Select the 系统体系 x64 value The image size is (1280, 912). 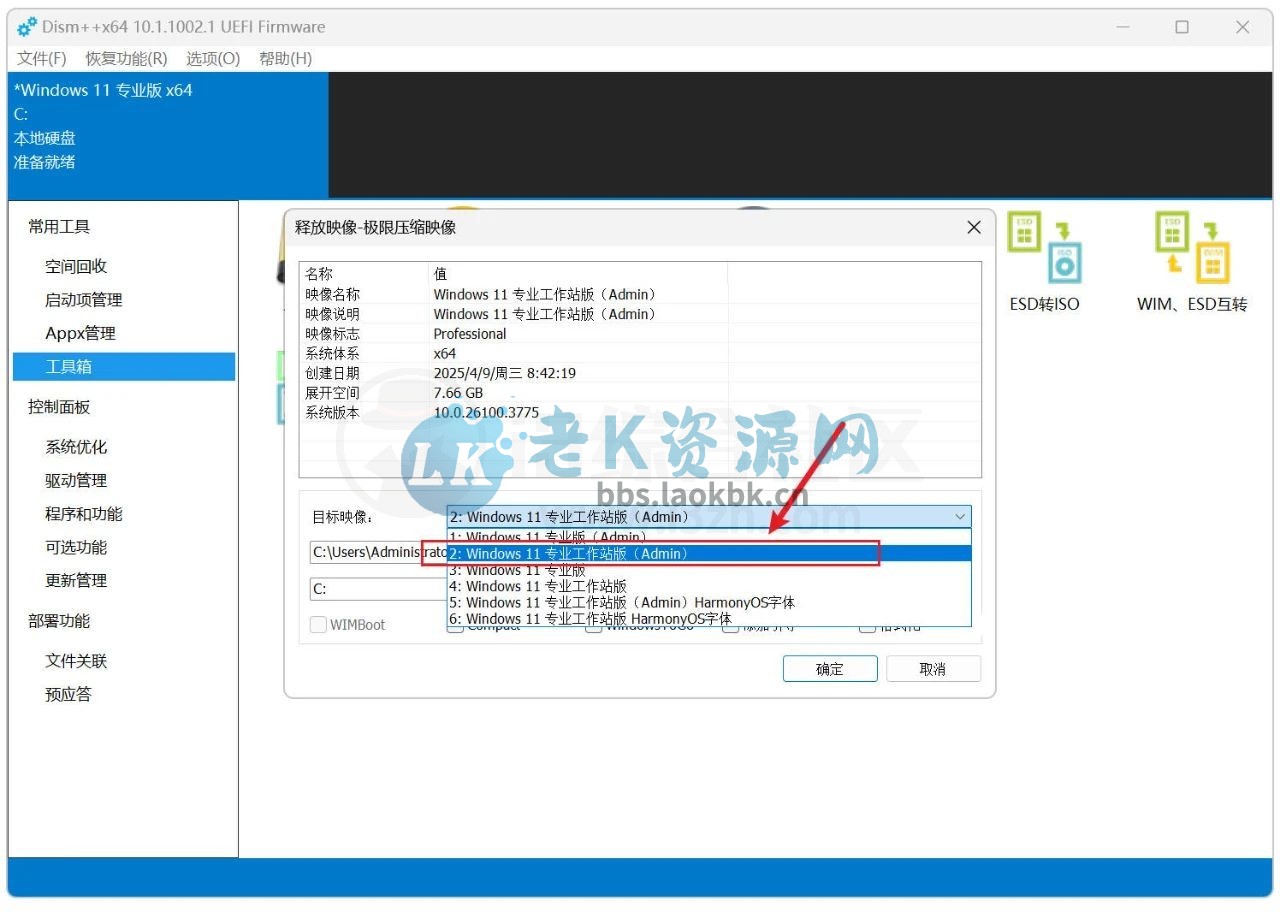click(x=445, y=353)
